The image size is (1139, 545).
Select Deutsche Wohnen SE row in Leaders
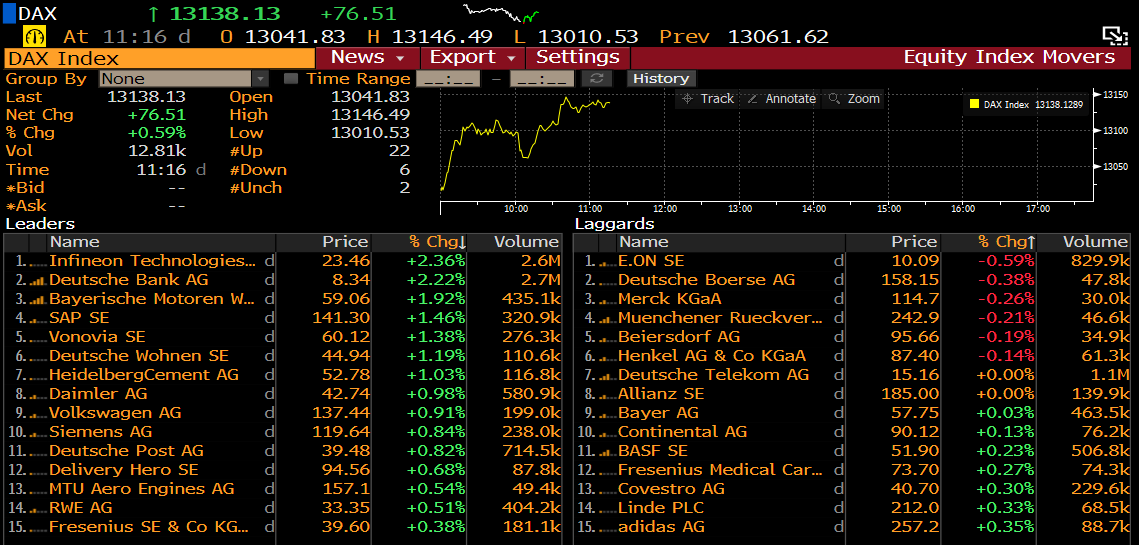pos(283,356)
